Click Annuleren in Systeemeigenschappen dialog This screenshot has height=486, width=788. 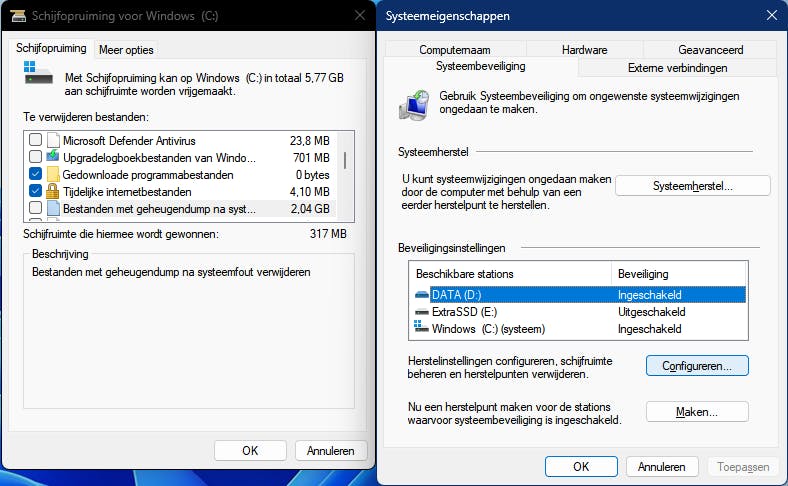[x=661, y=466]
